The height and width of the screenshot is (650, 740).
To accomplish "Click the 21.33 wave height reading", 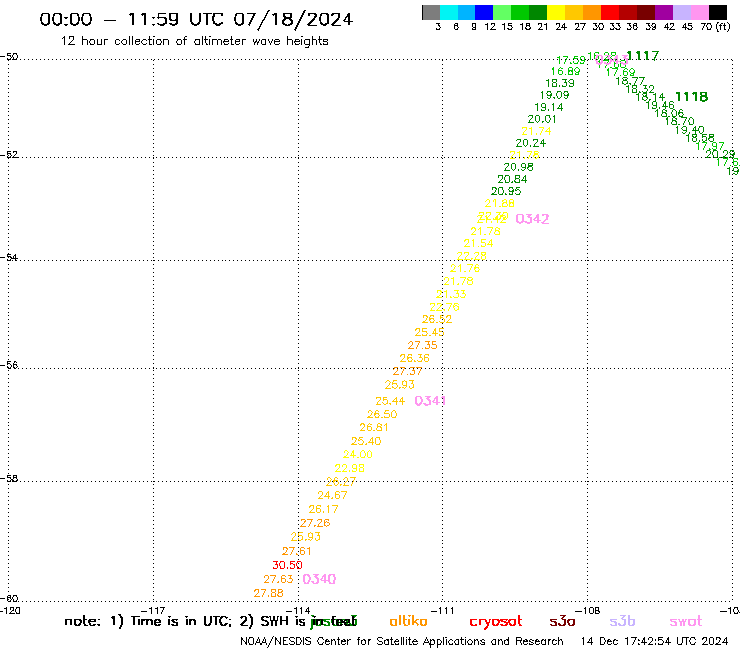I will tap(451, 294).
